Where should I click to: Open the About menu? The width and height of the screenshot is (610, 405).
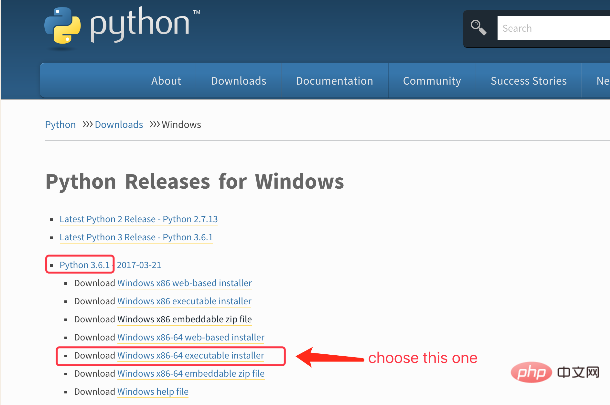(x=166, y=81)
